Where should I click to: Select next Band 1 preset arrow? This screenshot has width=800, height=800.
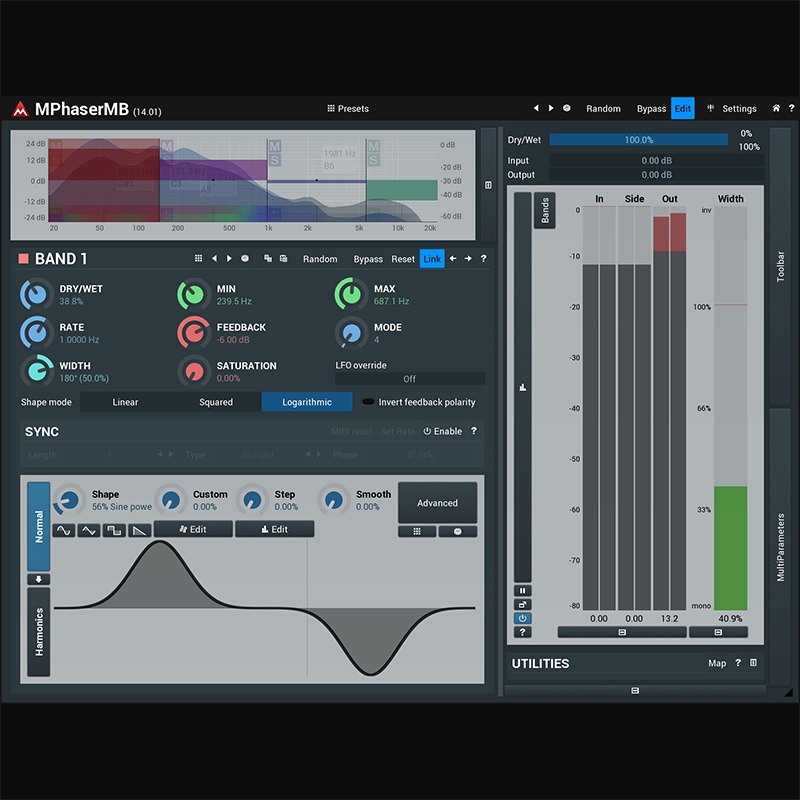230,259
